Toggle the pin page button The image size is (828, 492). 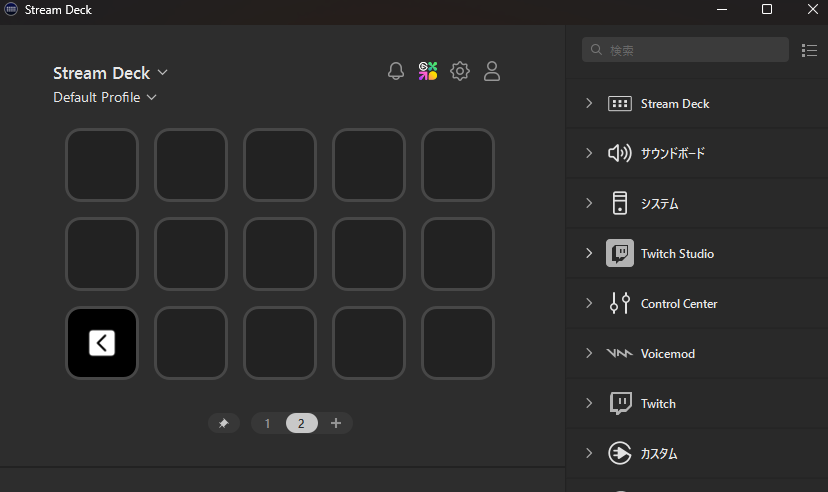point(223,424)
